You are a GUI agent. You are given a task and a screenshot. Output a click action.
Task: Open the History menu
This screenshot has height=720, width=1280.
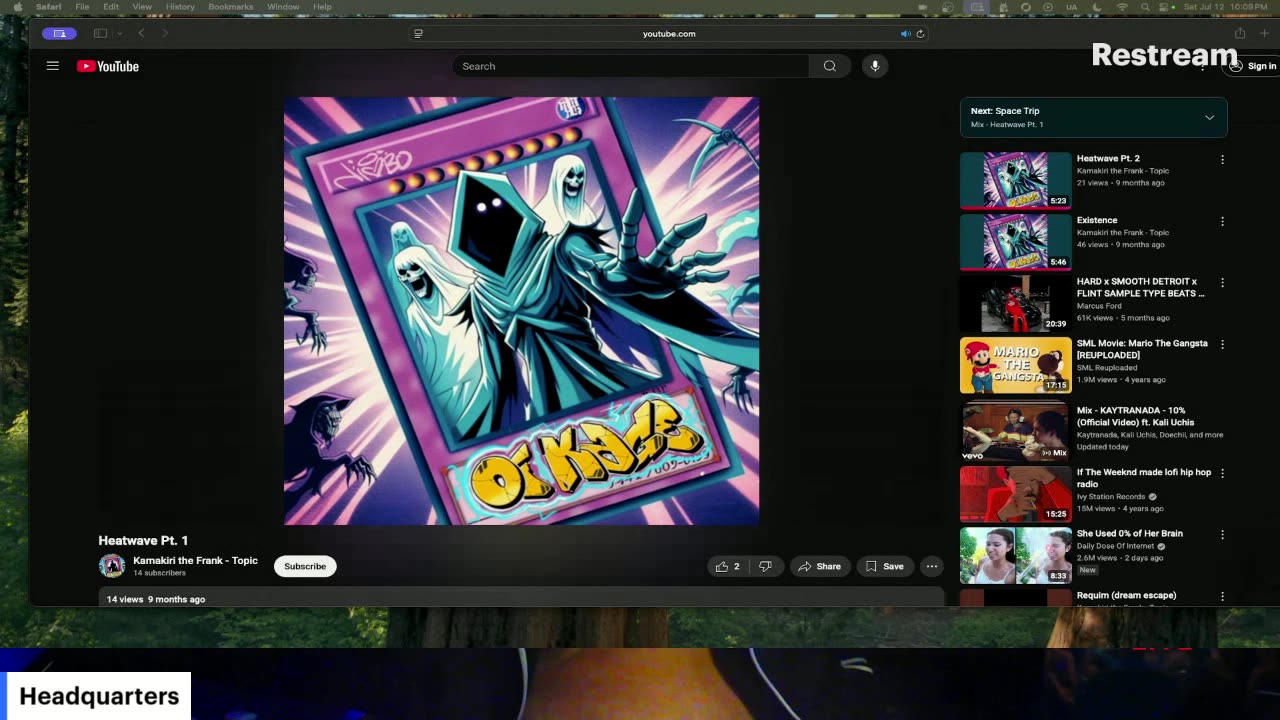coord(180,7)
